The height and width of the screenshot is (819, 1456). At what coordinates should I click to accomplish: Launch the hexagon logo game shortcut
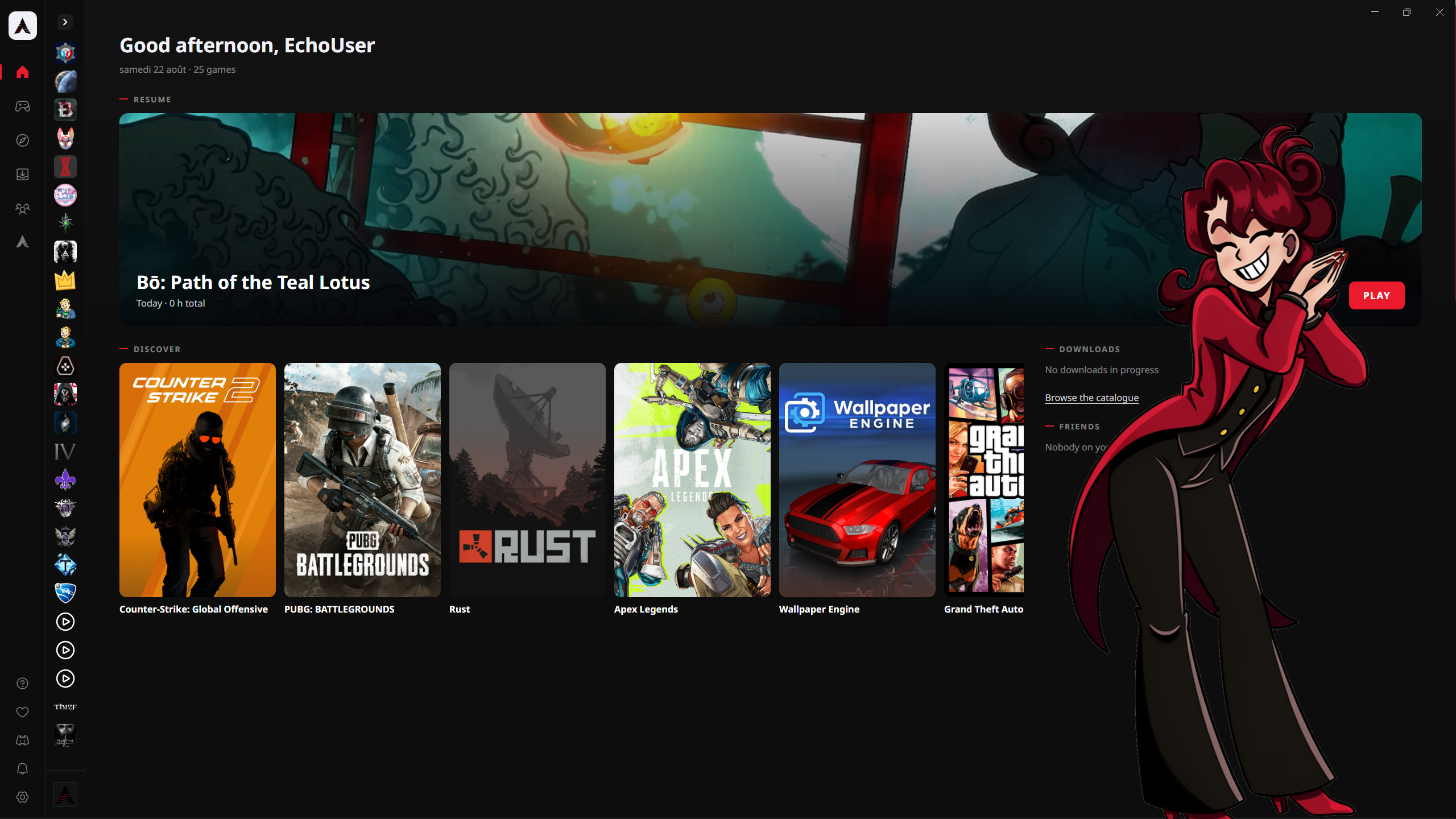(x=65, y=366)
